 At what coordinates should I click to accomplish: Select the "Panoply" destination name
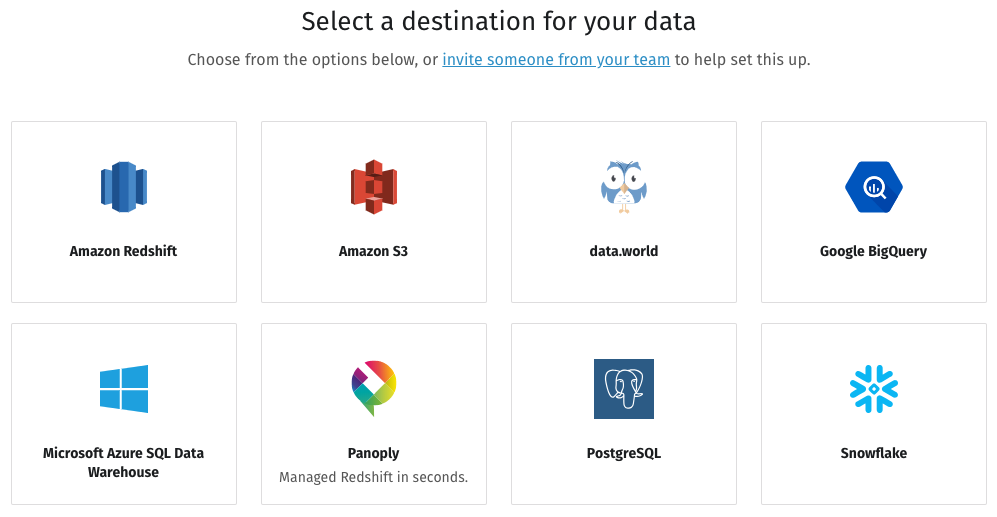click(374, 454)
